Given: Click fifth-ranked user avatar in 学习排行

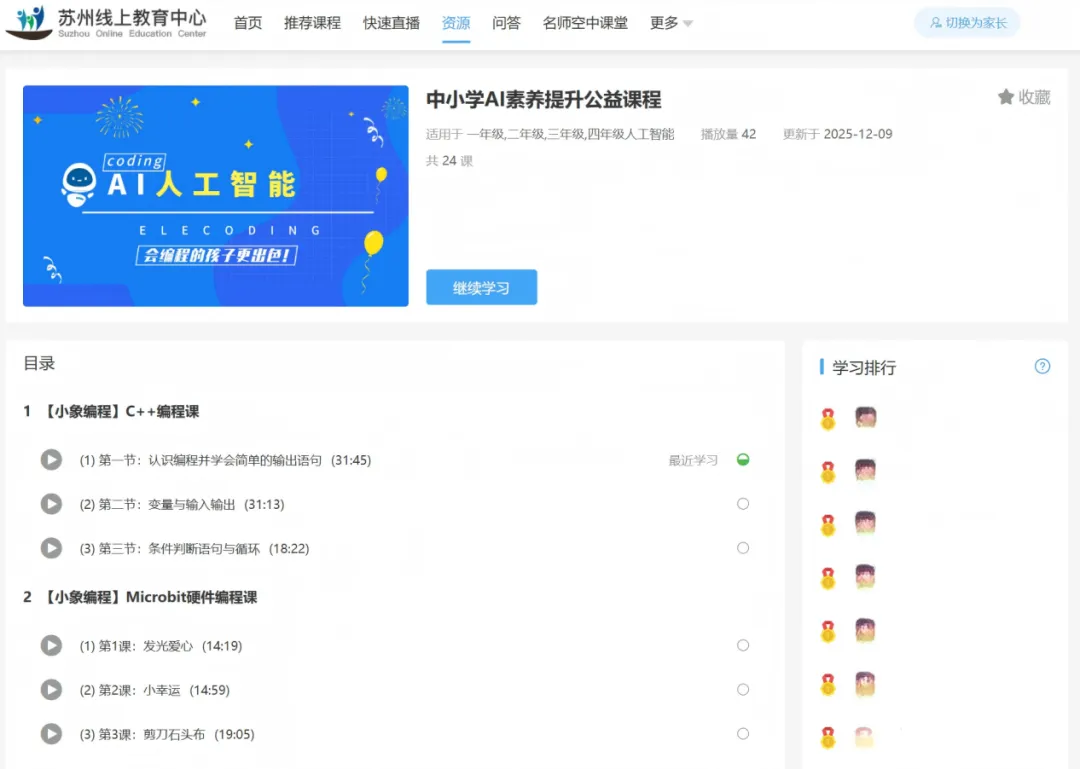Looking at the screenshot, I should coord(866,630).
